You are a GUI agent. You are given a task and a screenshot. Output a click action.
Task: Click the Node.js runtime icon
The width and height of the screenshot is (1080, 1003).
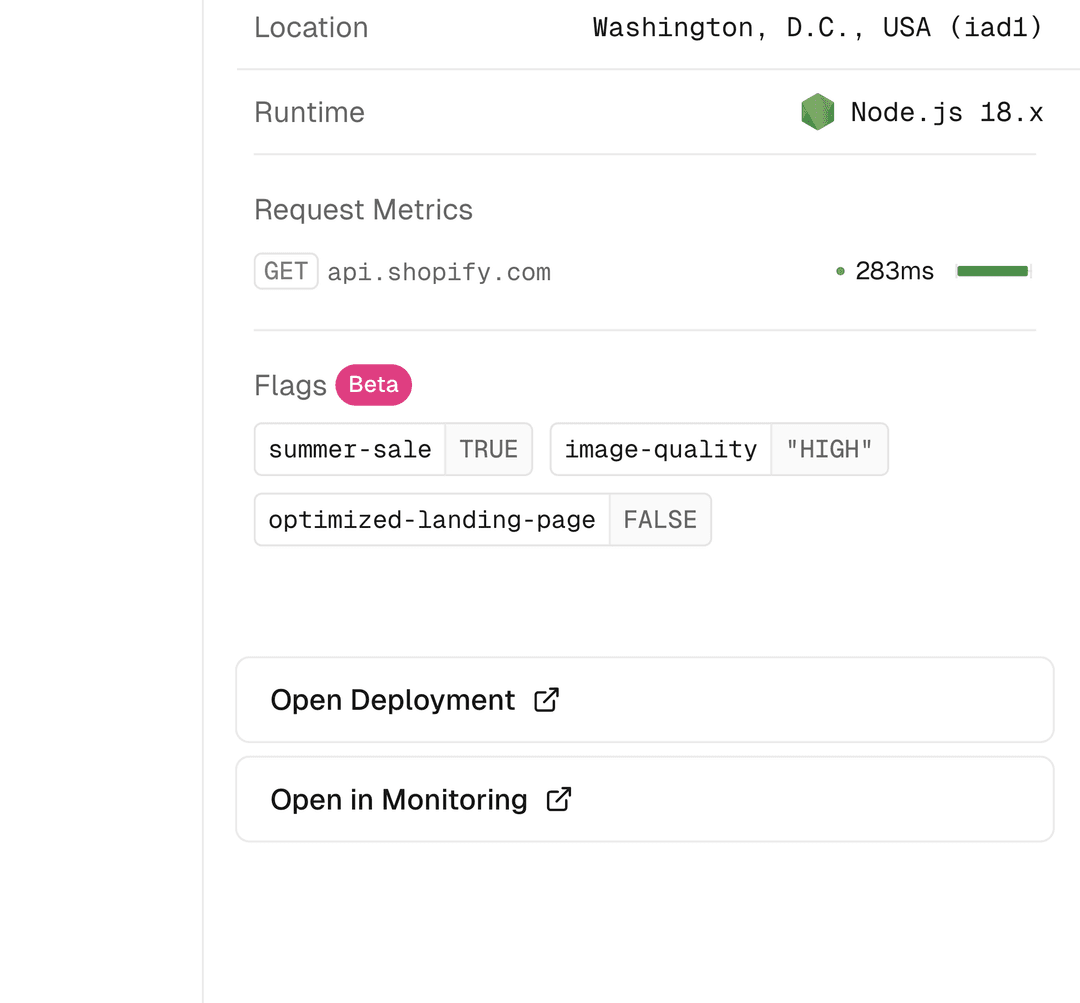tap(817, 112)
